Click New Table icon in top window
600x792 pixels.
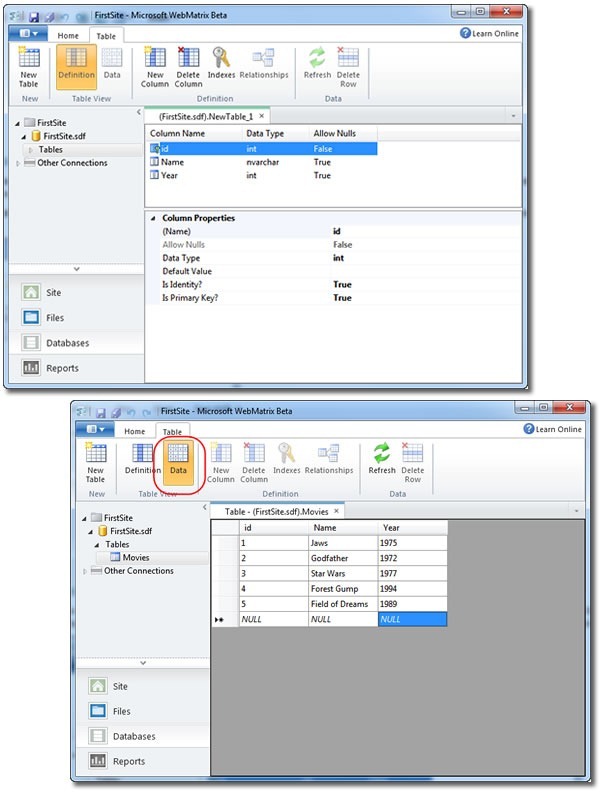(29, 67)
